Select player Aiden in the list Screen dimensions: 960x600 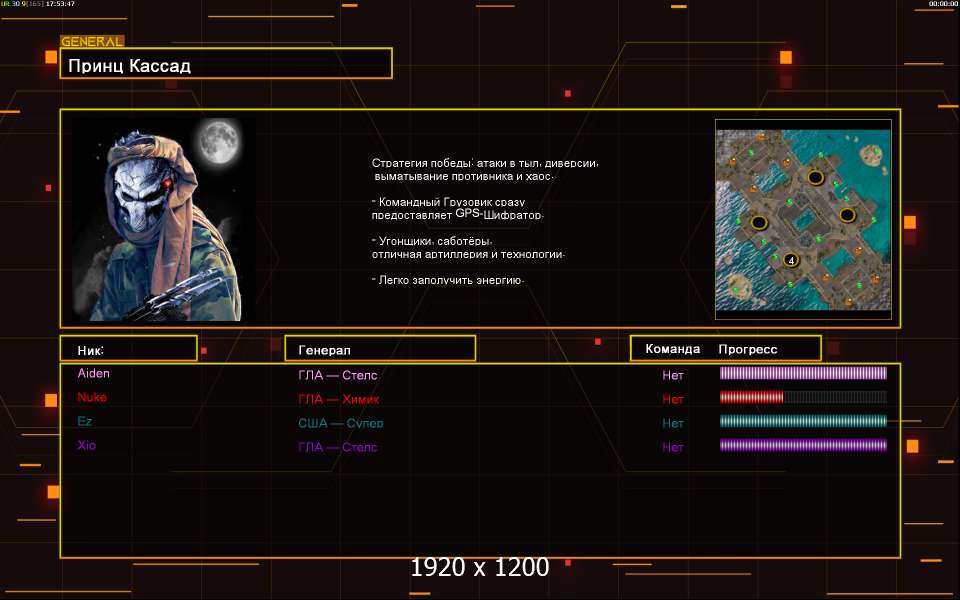[x=94, y=373]
